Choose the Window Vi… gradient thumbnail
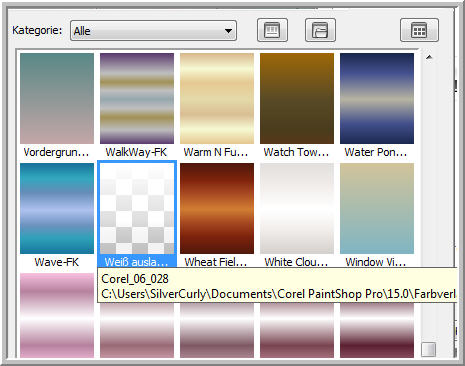 click(x=377, y=208)
